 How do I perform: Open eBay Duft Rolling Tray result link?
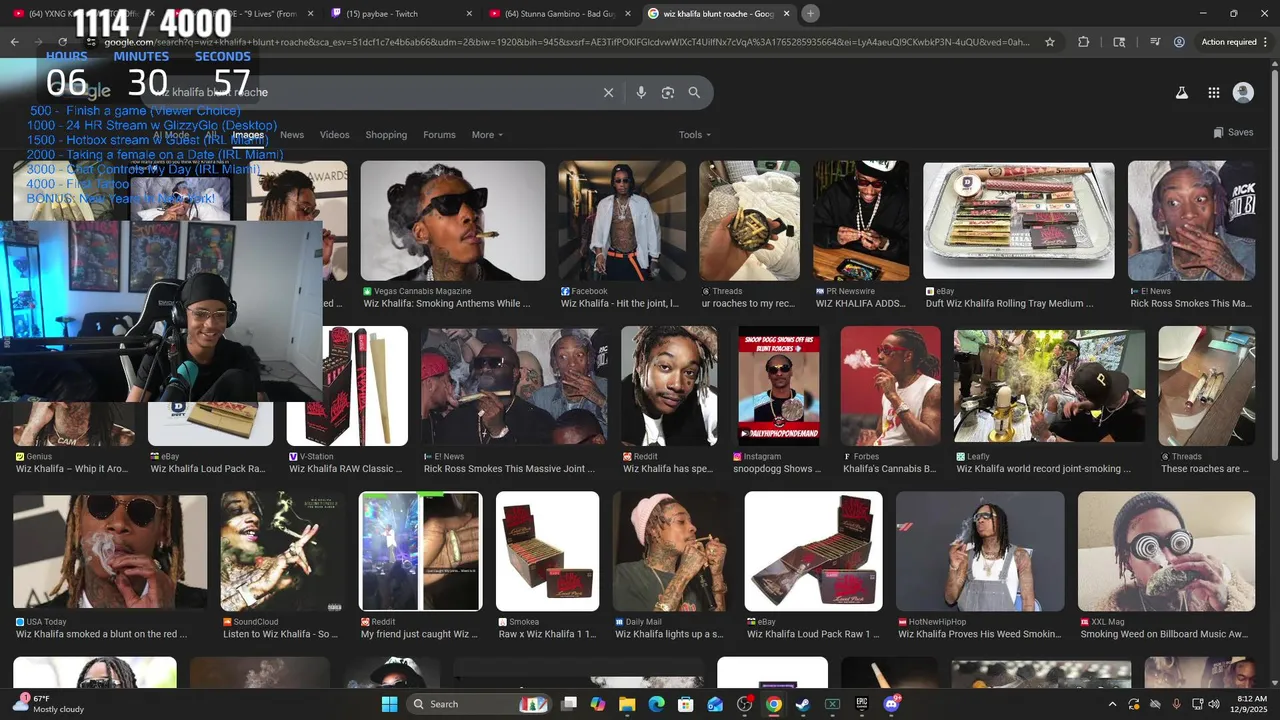tap(1010, 304)
